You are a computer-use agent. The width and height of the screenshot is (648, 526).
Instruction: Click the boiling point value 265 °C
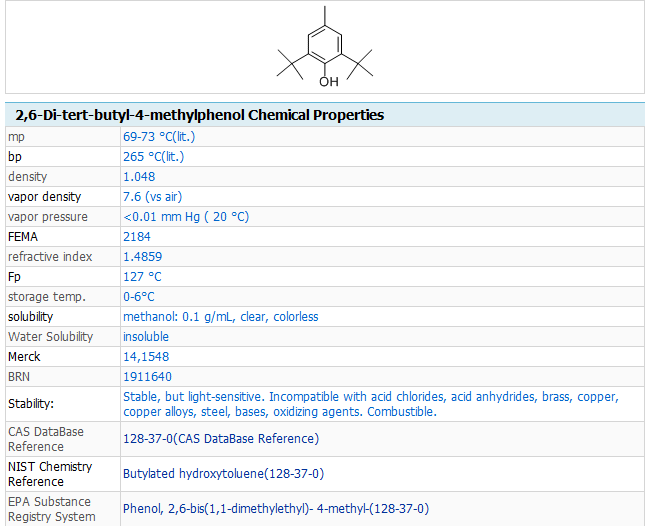(153, 156)
